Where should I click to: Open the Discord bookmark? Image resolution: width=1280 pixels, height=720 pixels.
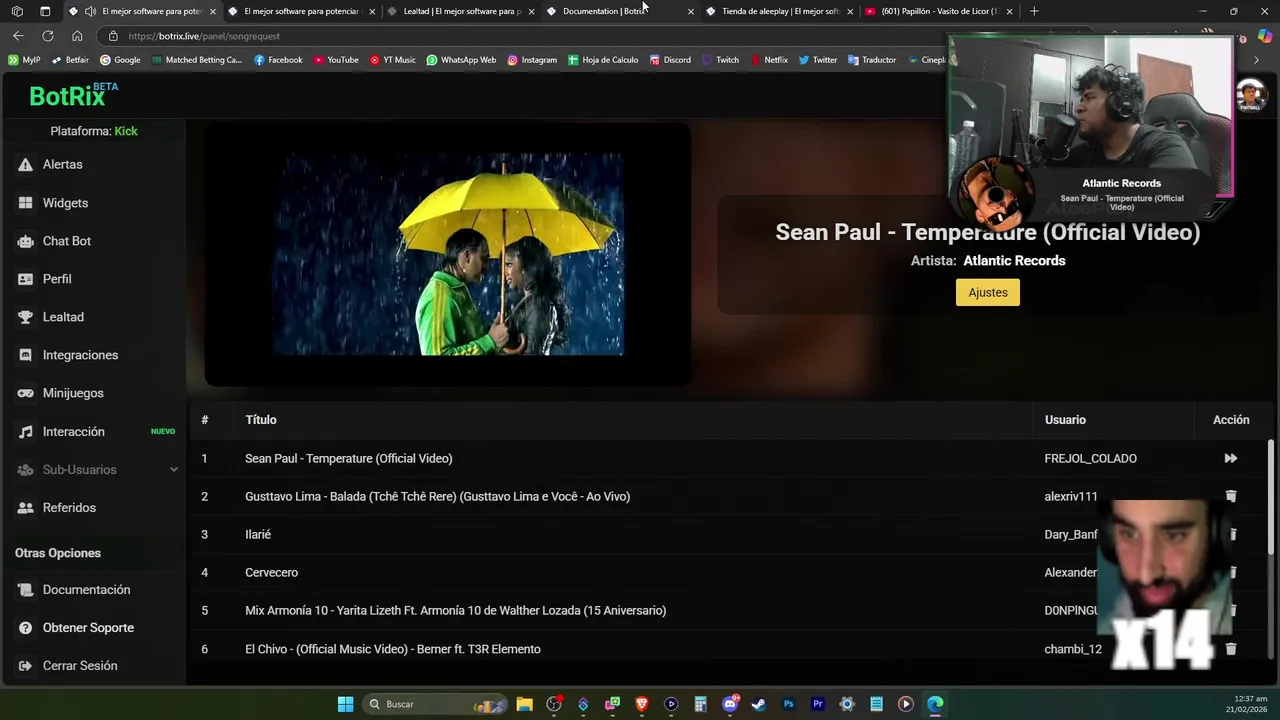670,60
